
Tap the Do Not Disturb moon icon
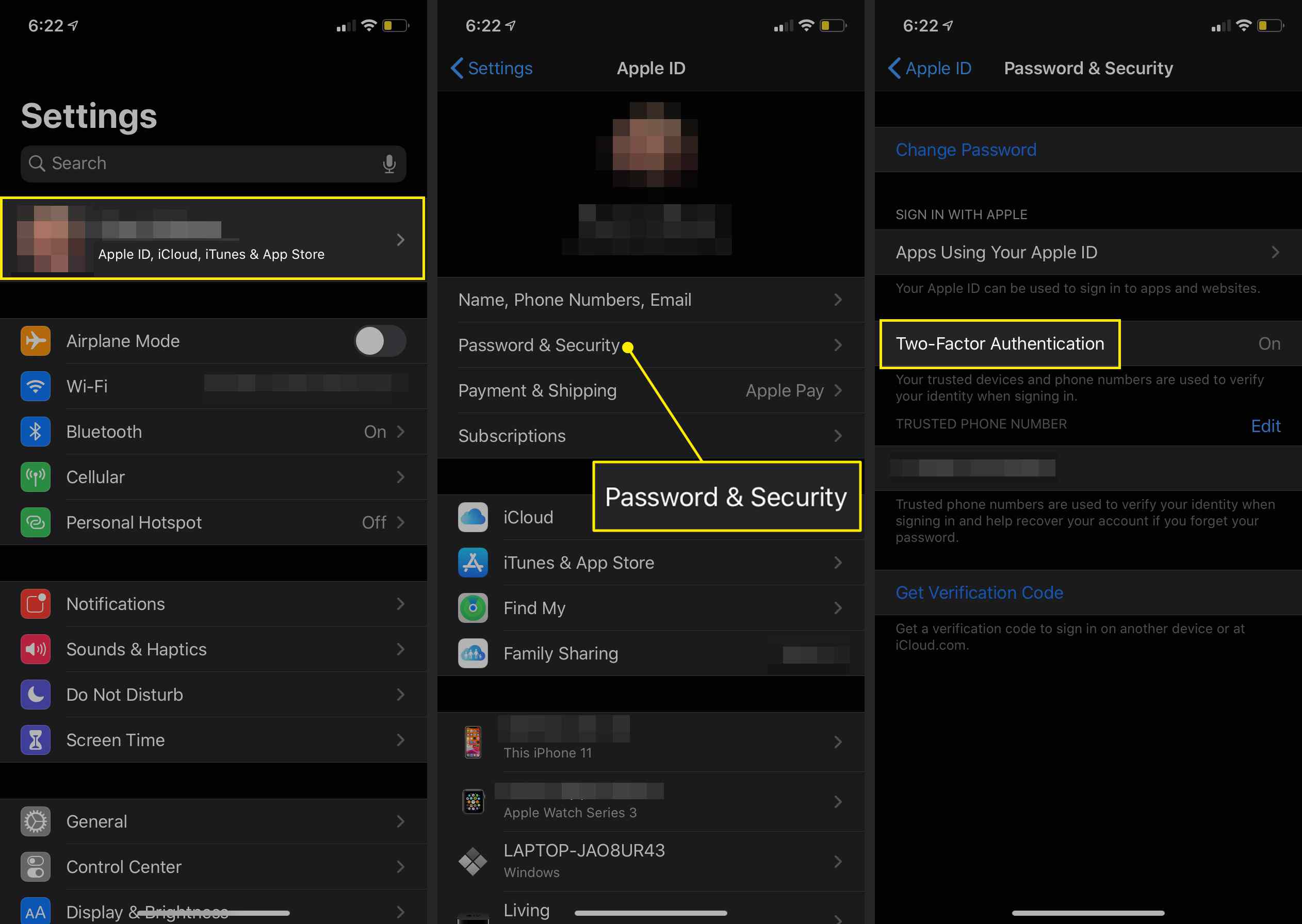click(35, 695)
